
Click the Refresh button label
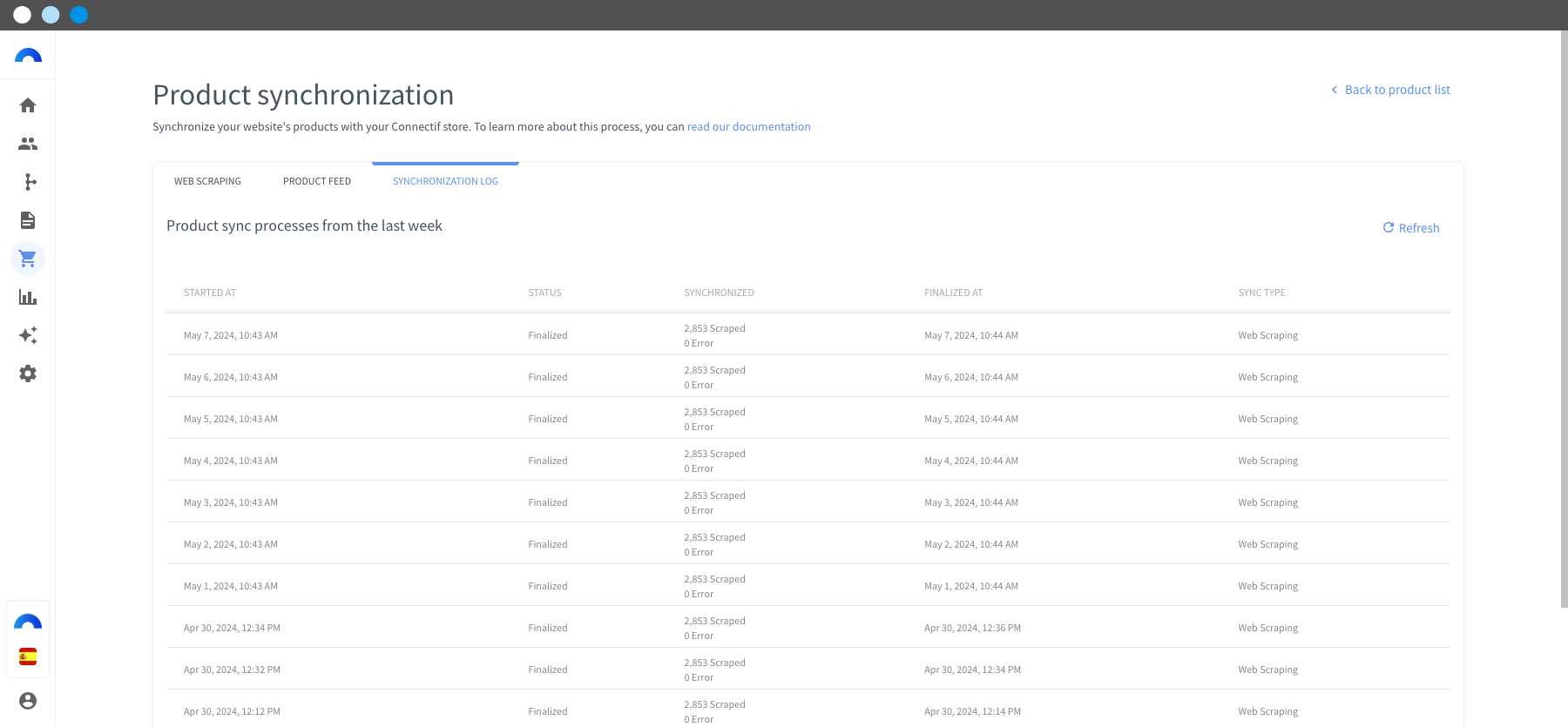1419,228
